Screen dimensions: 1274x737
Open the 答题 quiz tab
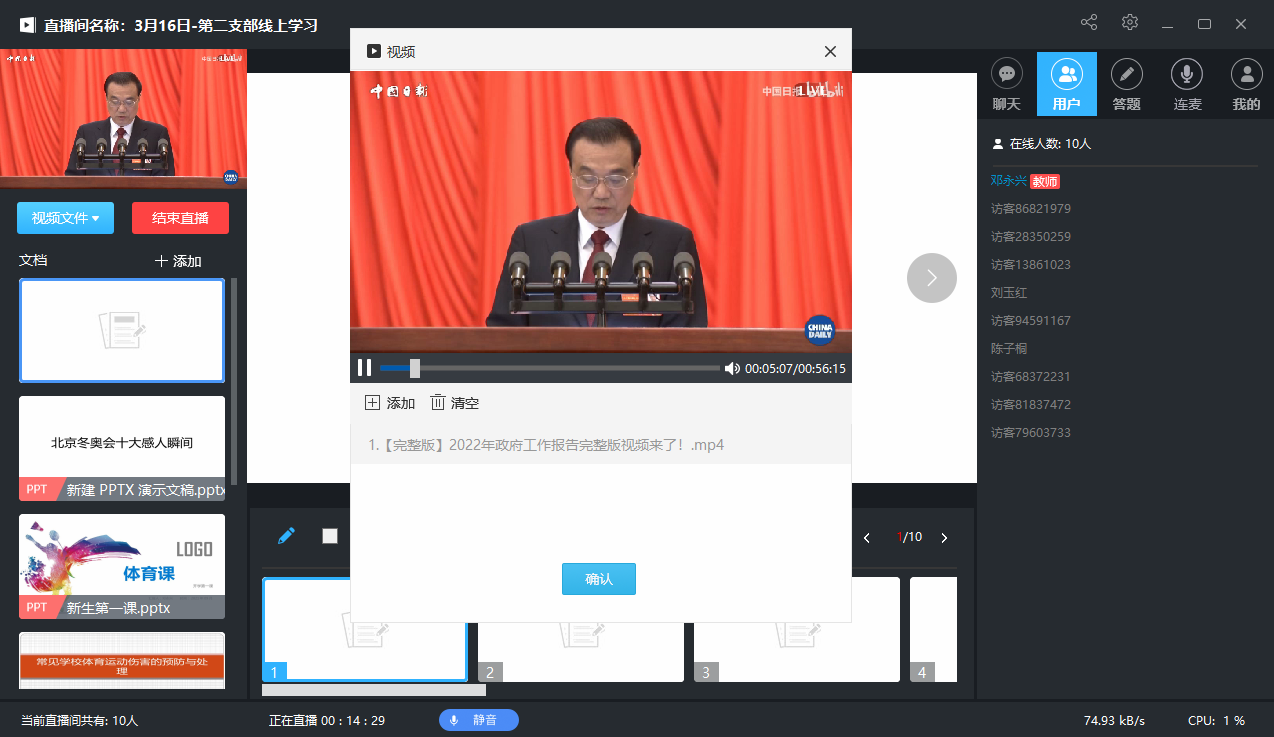[1126, 84]
